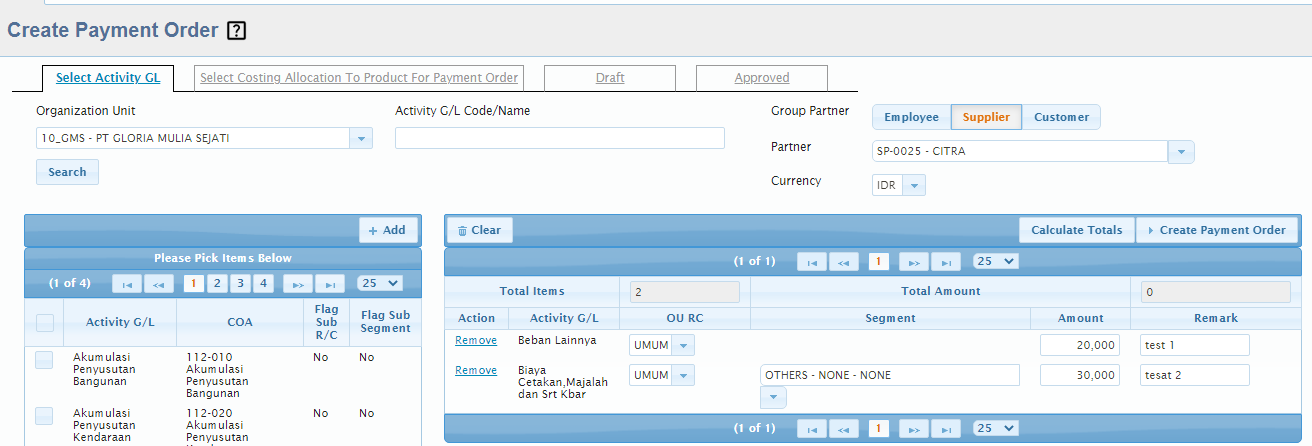Viewport: 1312px width, 446px height.
Task: Remove the Biaya Cetakan,Majalah row
Action: click(x=475, y=370)
